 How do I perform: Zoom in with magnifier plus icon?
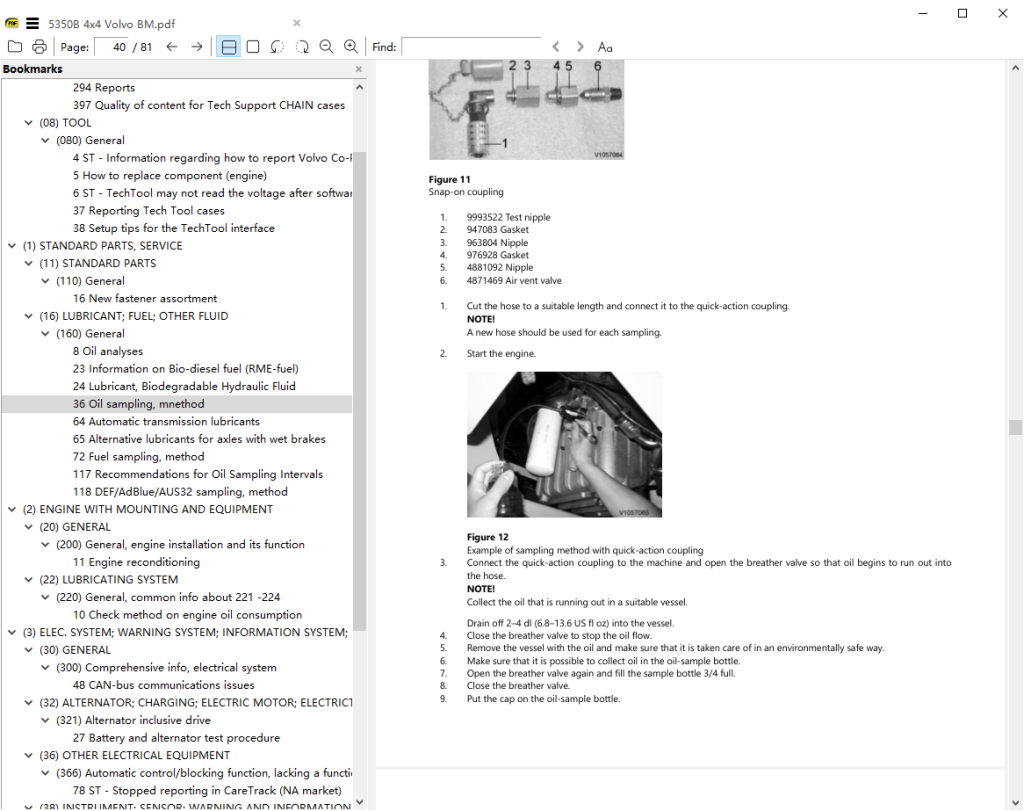[350, 47]
